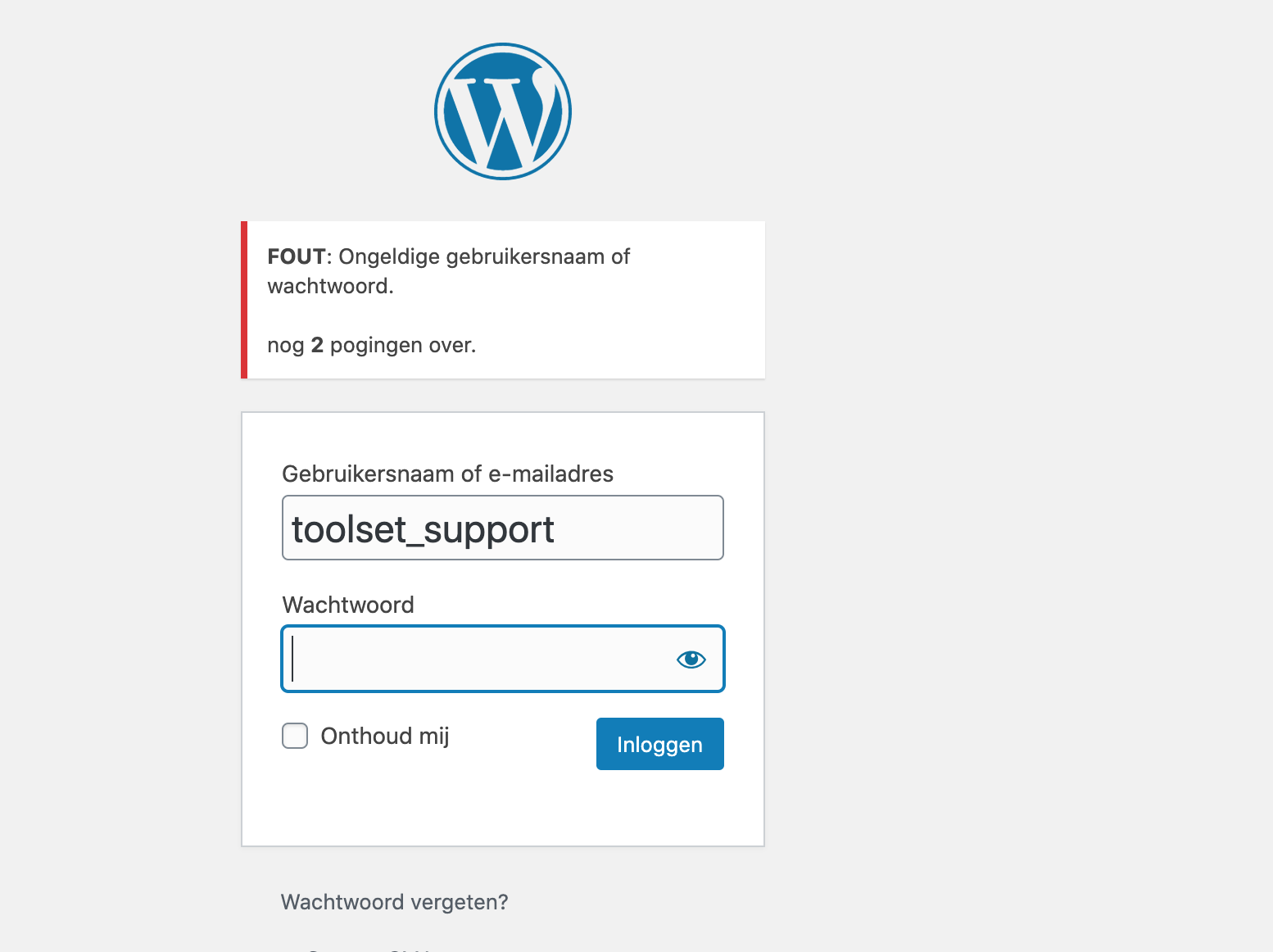Select the username field containing toolset_support
The height and width of the screenshot is (952, 1273).
click(503, 528)
